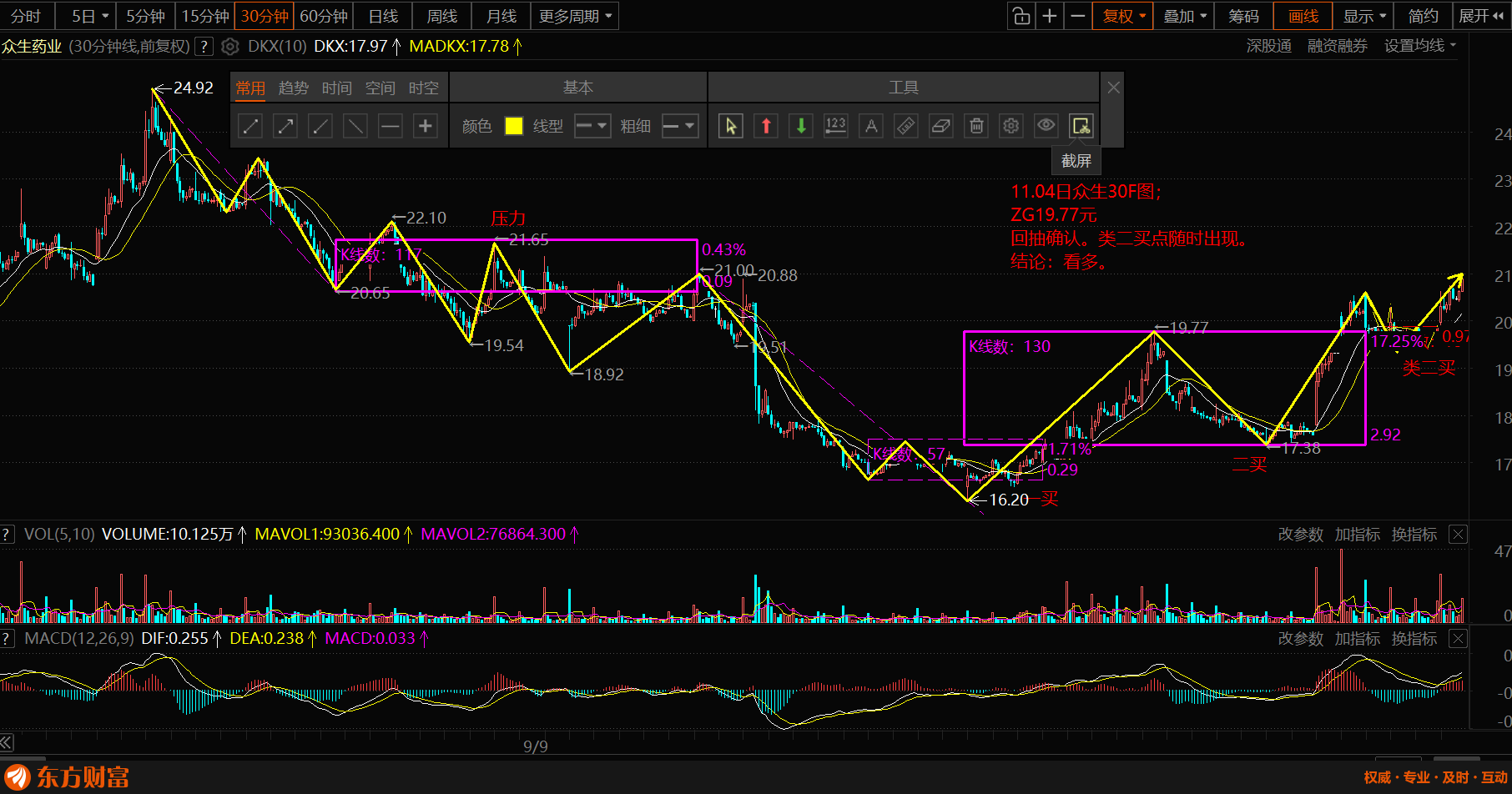Click 改参数 in the VOL panel

click(x=1301, y=535)
